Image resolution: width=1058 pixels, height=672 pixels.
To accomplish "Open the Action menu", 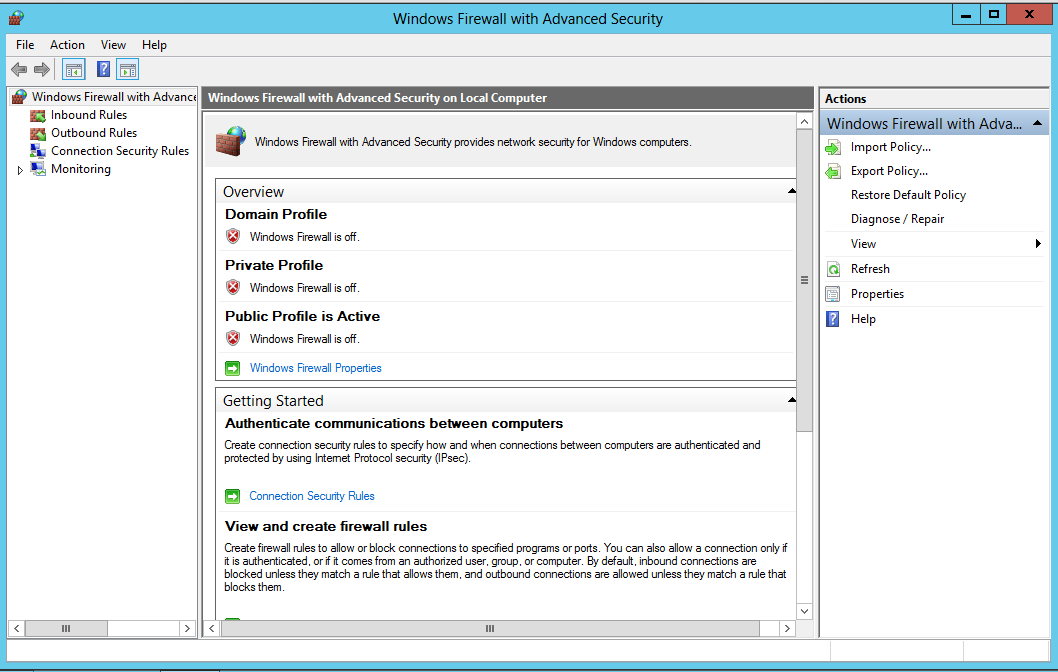I will [67, 45].
